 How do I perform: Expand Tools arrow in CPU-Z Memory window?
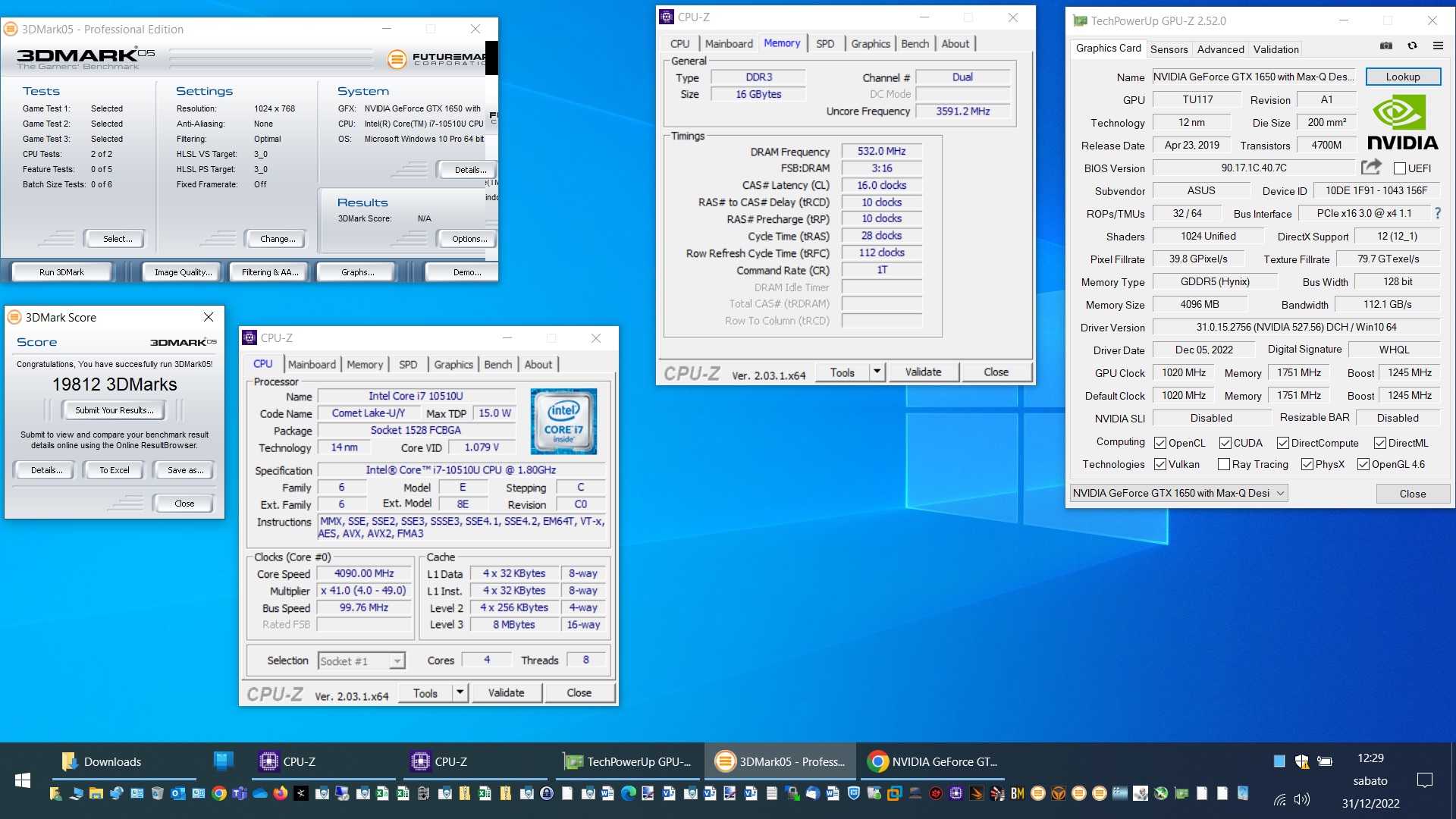tap(877, 372)
